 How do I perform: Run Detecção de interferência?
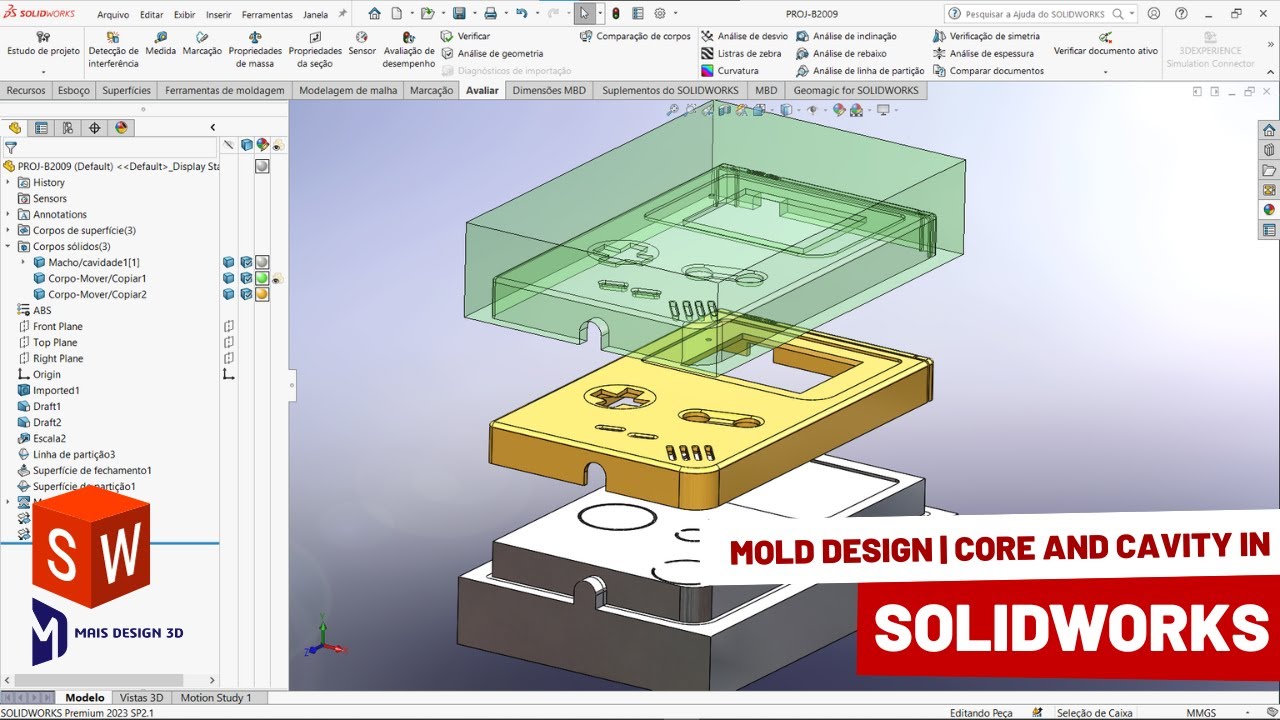(x=114, y=49)
